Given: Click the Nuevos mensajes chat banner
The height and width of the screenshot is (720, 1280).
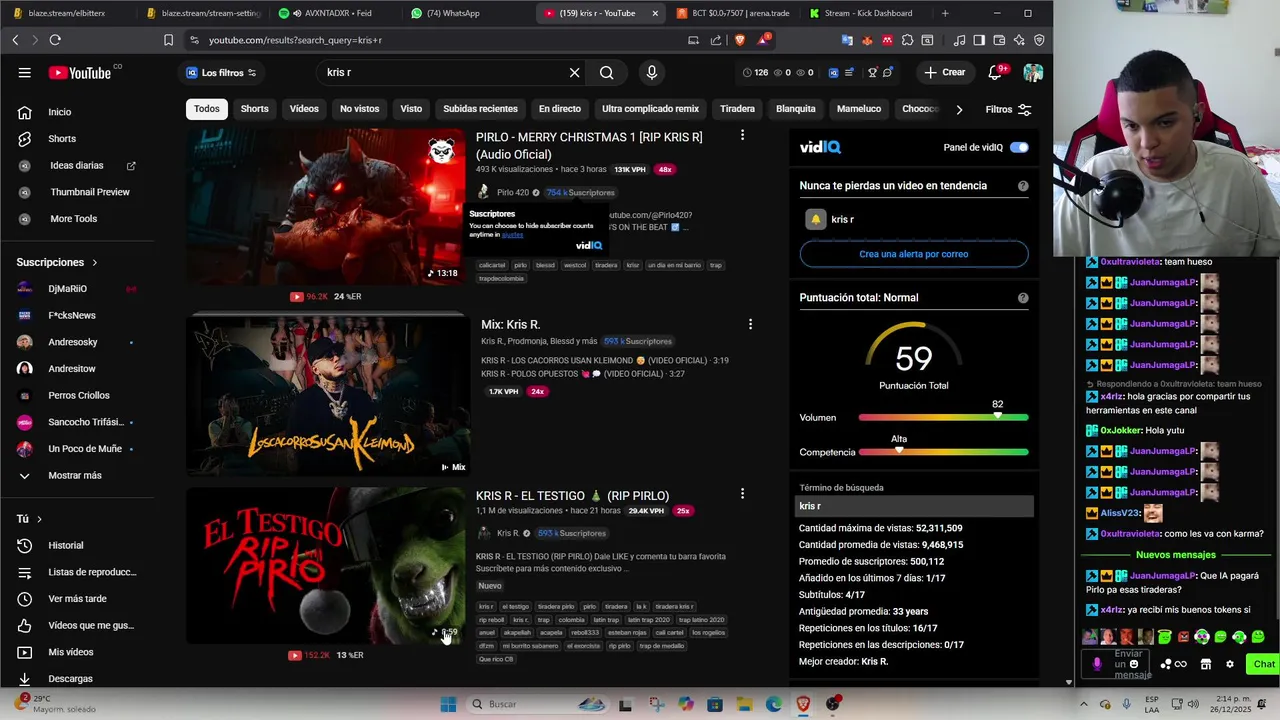Looking at the screenshot, I should tap(1176, 555).
